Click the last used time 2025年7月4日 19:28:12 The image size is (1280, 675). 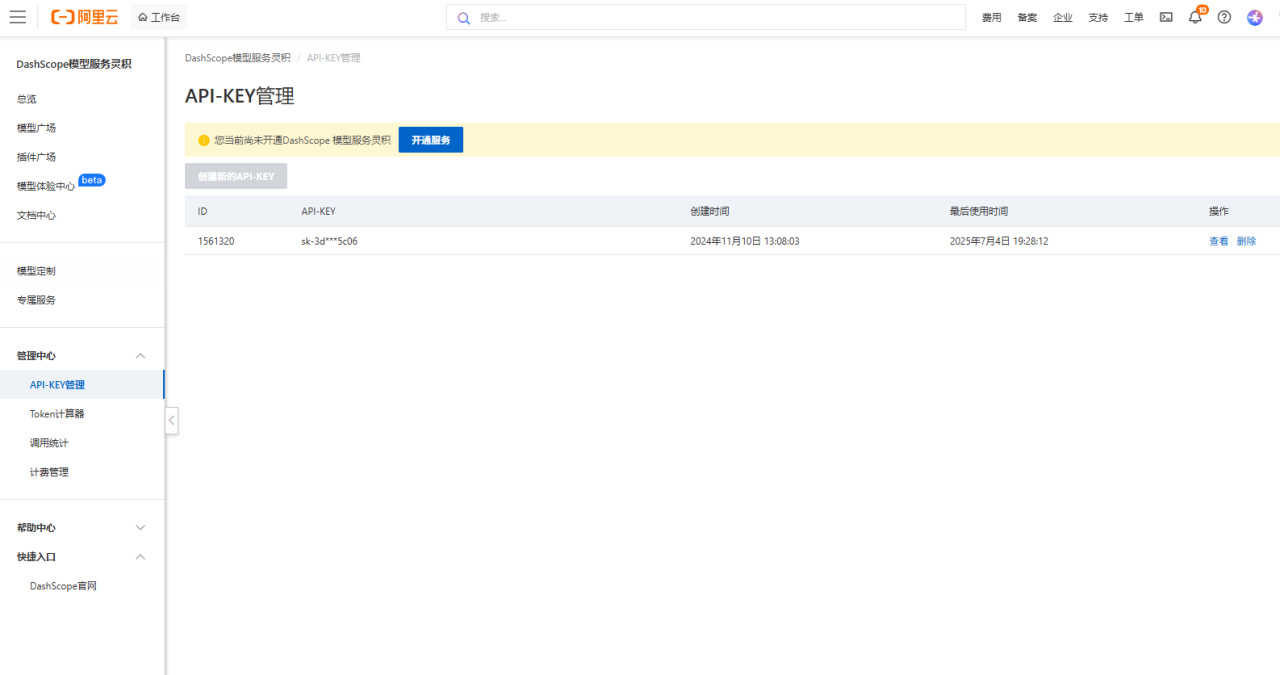(999, 241)
